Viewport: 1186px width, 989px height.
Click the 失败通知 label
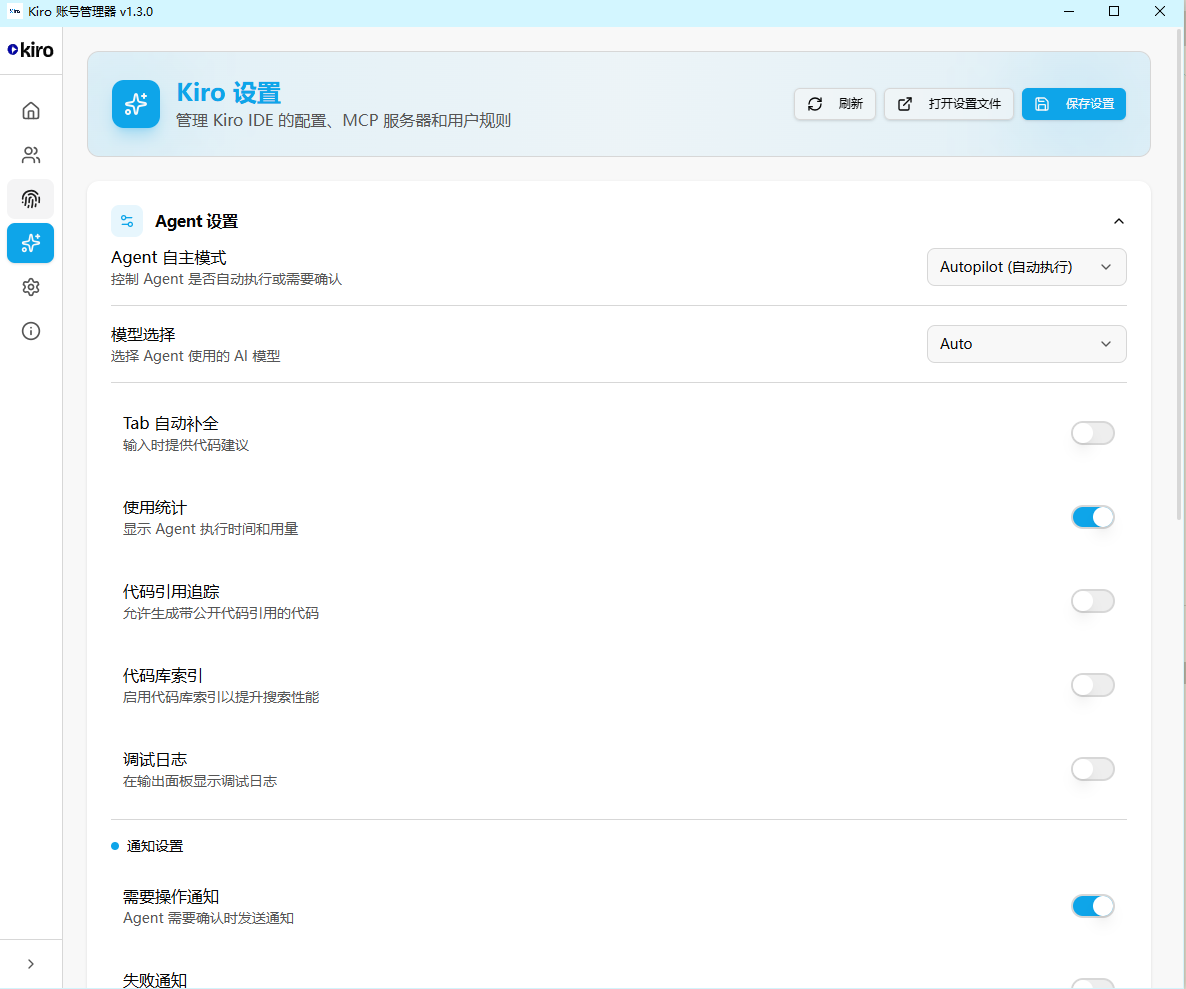tap(155, 981)
